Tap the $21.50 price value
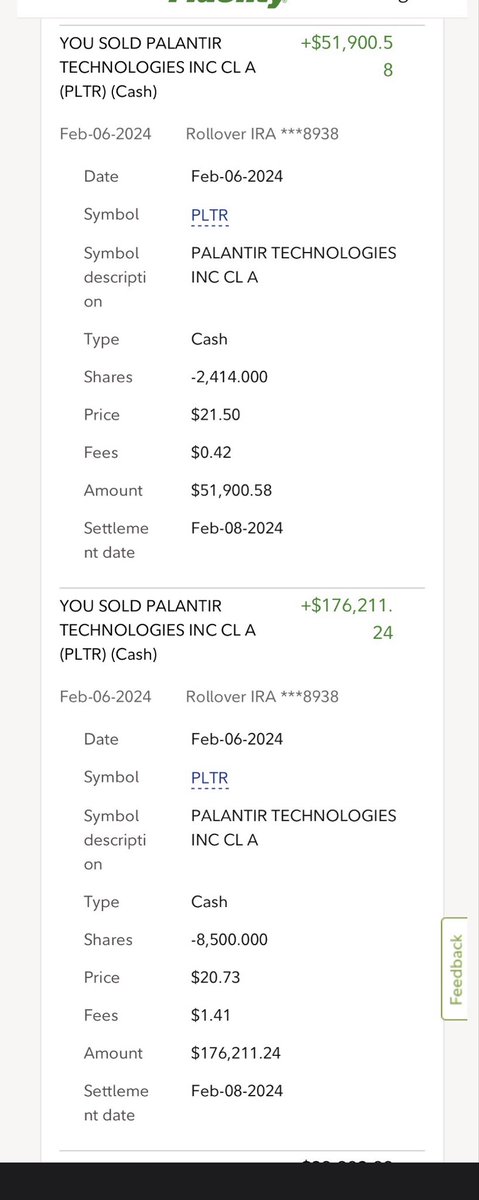 pos(215,415)
